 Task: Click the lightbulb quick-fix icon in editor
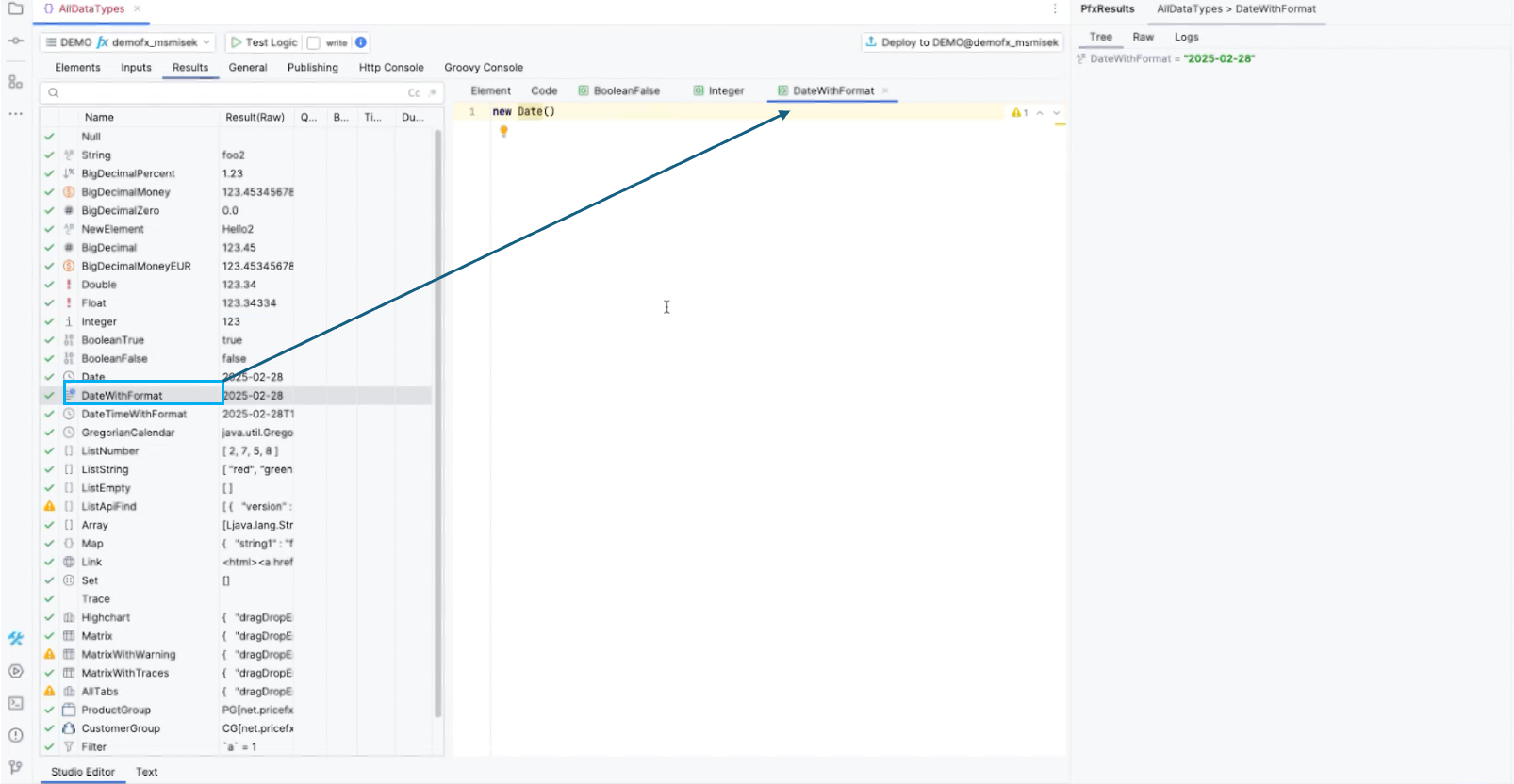(503, 132)
